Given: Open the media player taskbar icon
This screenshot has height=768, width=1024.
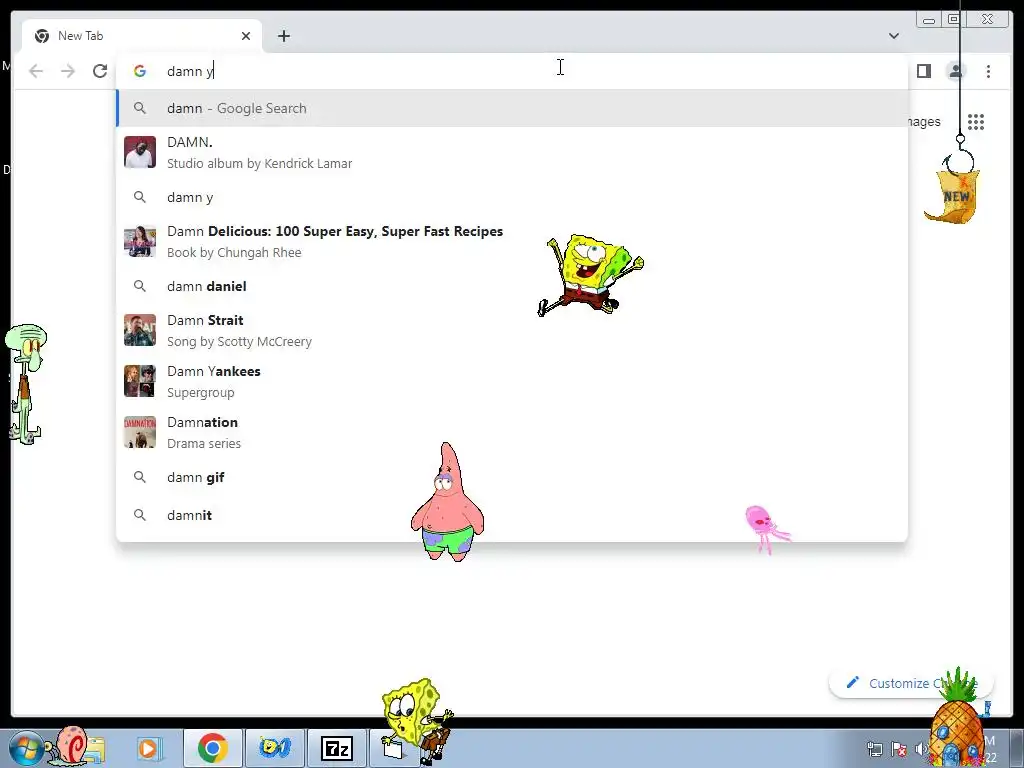Looking at the screenshot, I should point(149,748).
